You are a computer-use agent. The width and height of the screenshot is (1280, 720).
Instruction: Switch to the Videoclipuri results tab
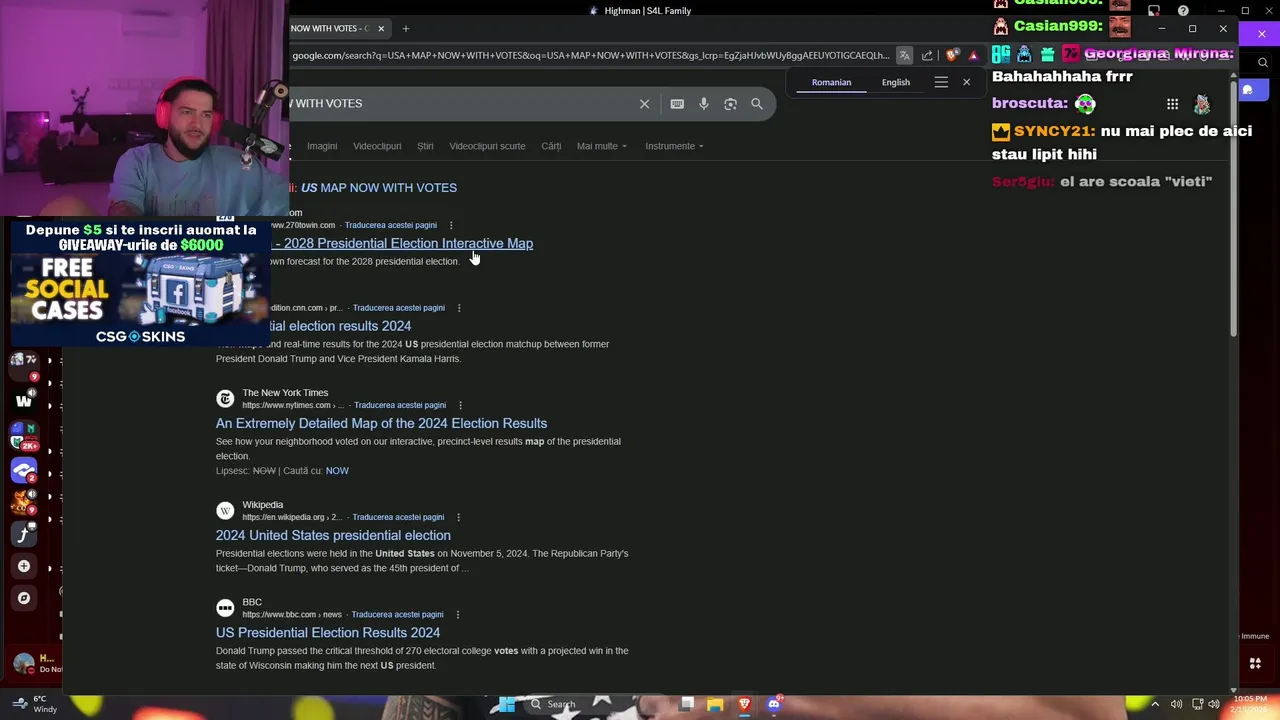click(x=377, y=146)
